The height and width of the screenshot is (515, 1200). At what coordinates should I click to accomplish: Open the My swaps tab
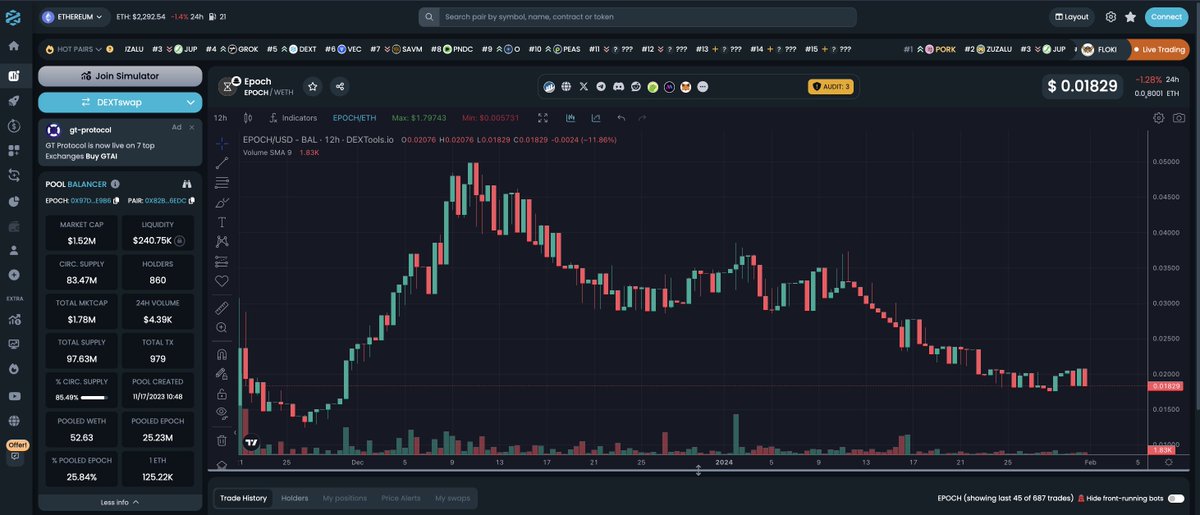pyautogui.click(x=453, y=498)
